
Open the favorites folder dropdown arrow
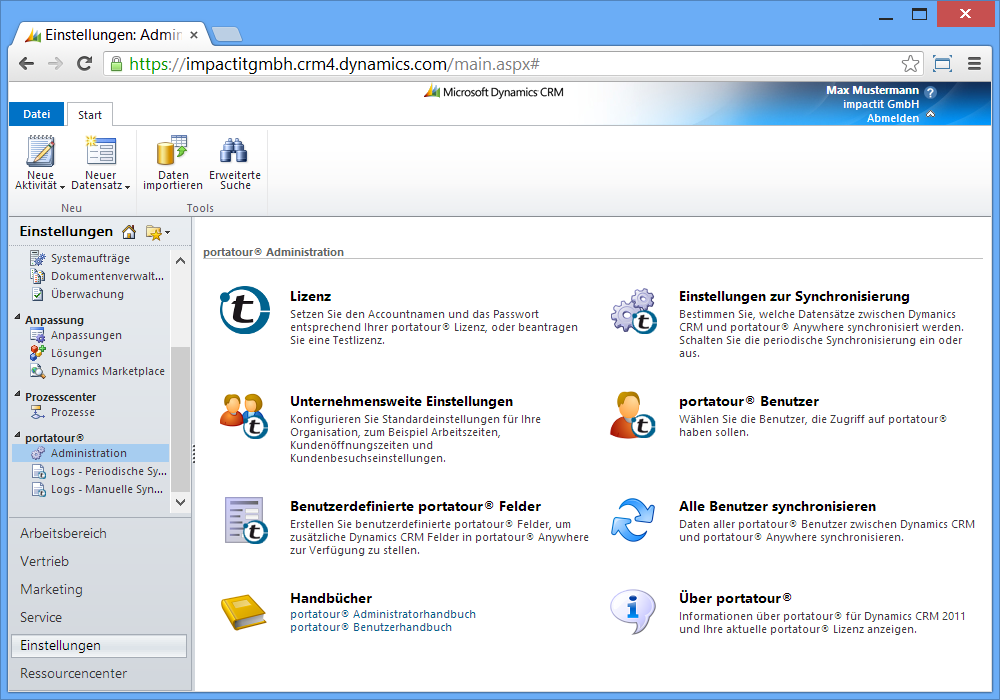[167, 233]
